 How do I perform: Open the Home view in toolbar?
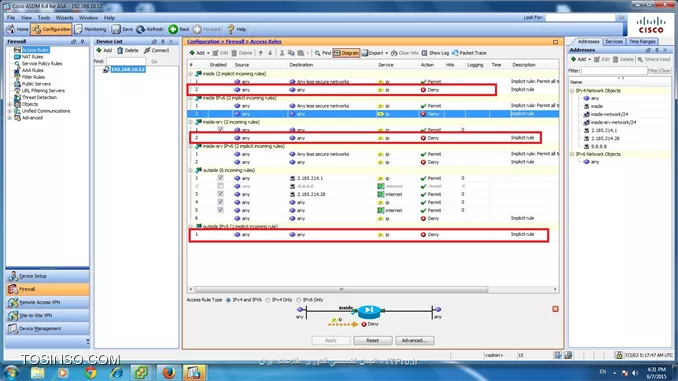(x=18, y=29)
